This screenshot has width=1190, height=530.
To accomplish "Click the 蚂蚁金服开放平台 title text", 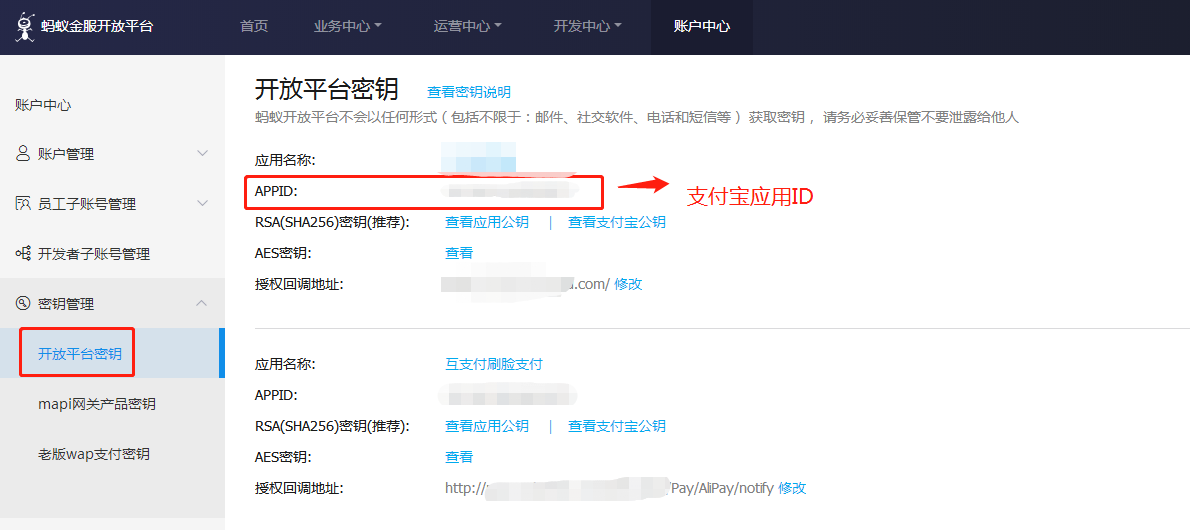I will pos(98,26).
